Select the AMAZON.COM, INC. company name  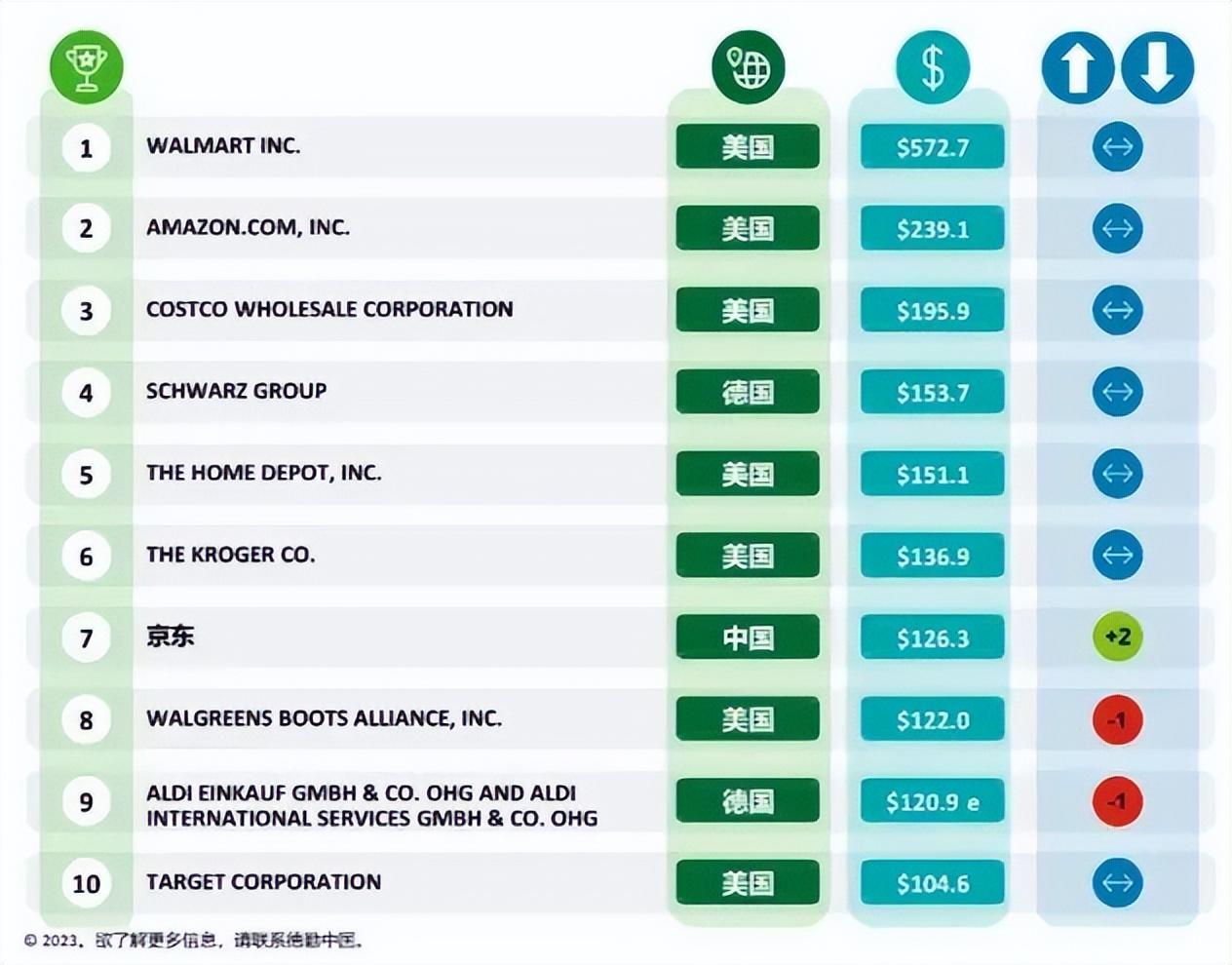[248, 228]
